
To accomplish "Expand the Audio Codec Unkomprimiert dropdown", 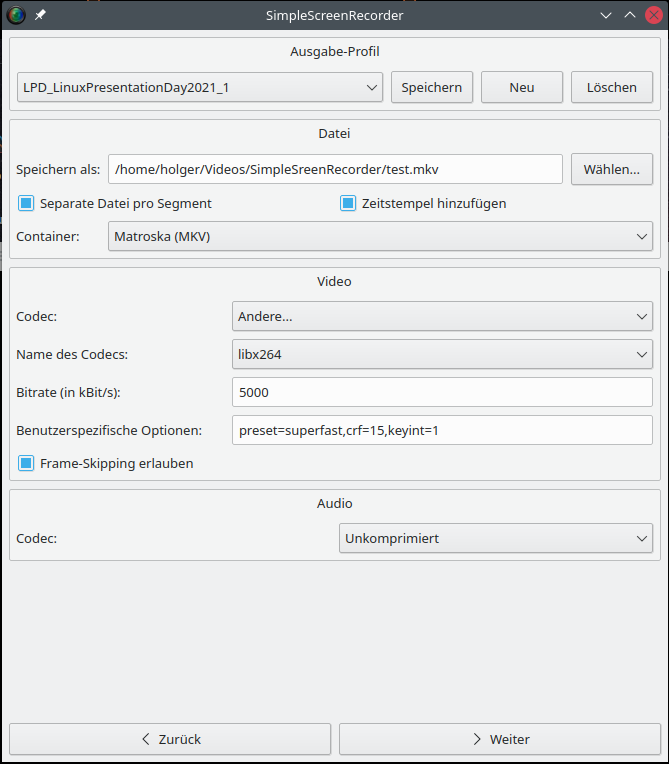I will (x=496, y=538).
